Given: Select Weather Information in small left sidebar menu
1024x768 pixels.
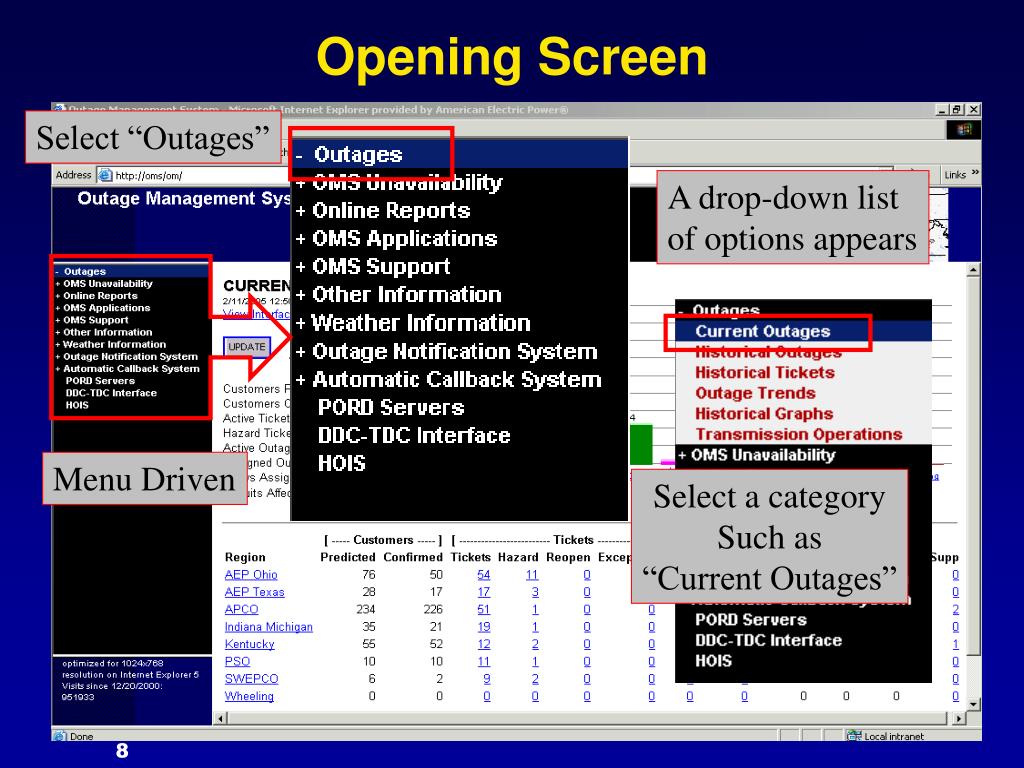Looking at the screenshot, I should 114,344.
